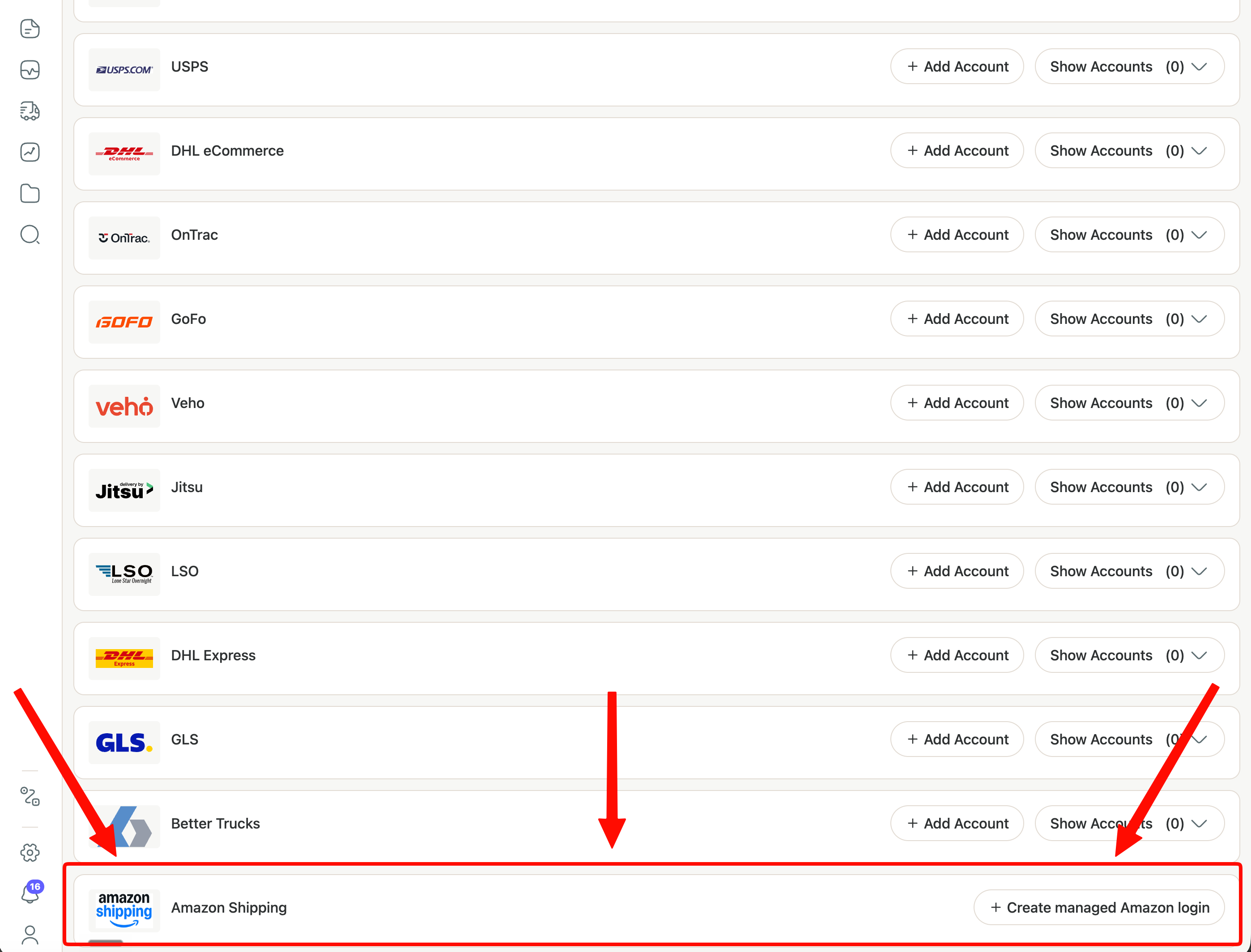Select the "Amazon Shipping" carrier name
The image size is (1251, 952).
[229, 908]
